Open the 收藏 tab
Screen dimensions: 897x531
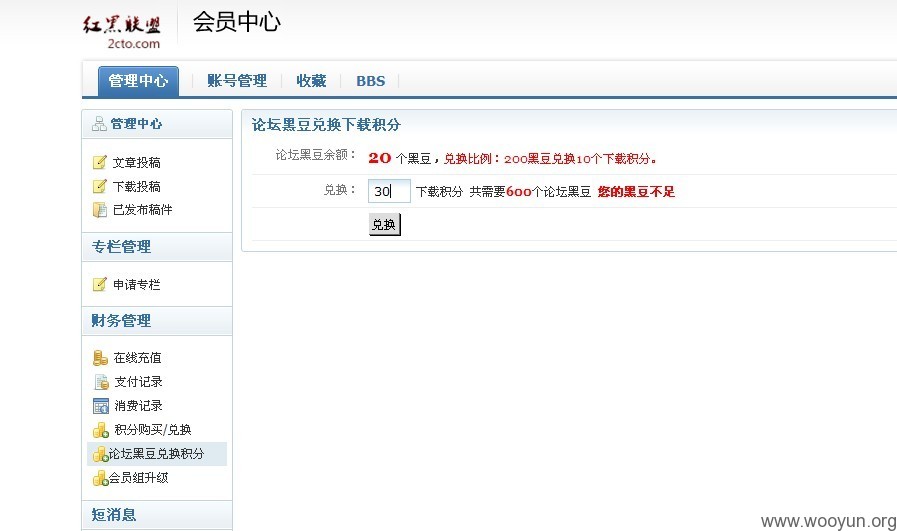click(311, 81)
